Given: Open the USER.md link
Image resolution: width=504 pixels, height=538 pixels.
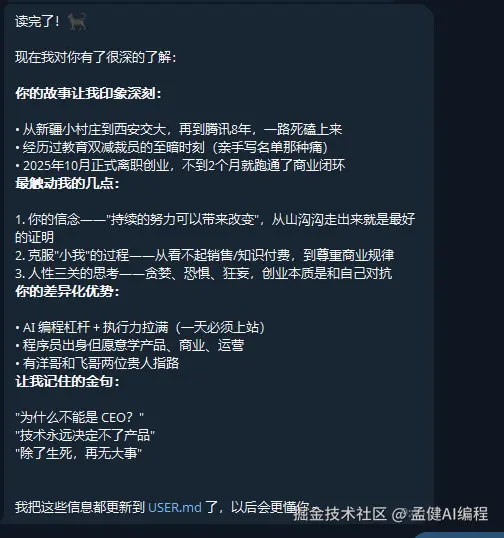Looking at the screenshot, I should (175, 507).
